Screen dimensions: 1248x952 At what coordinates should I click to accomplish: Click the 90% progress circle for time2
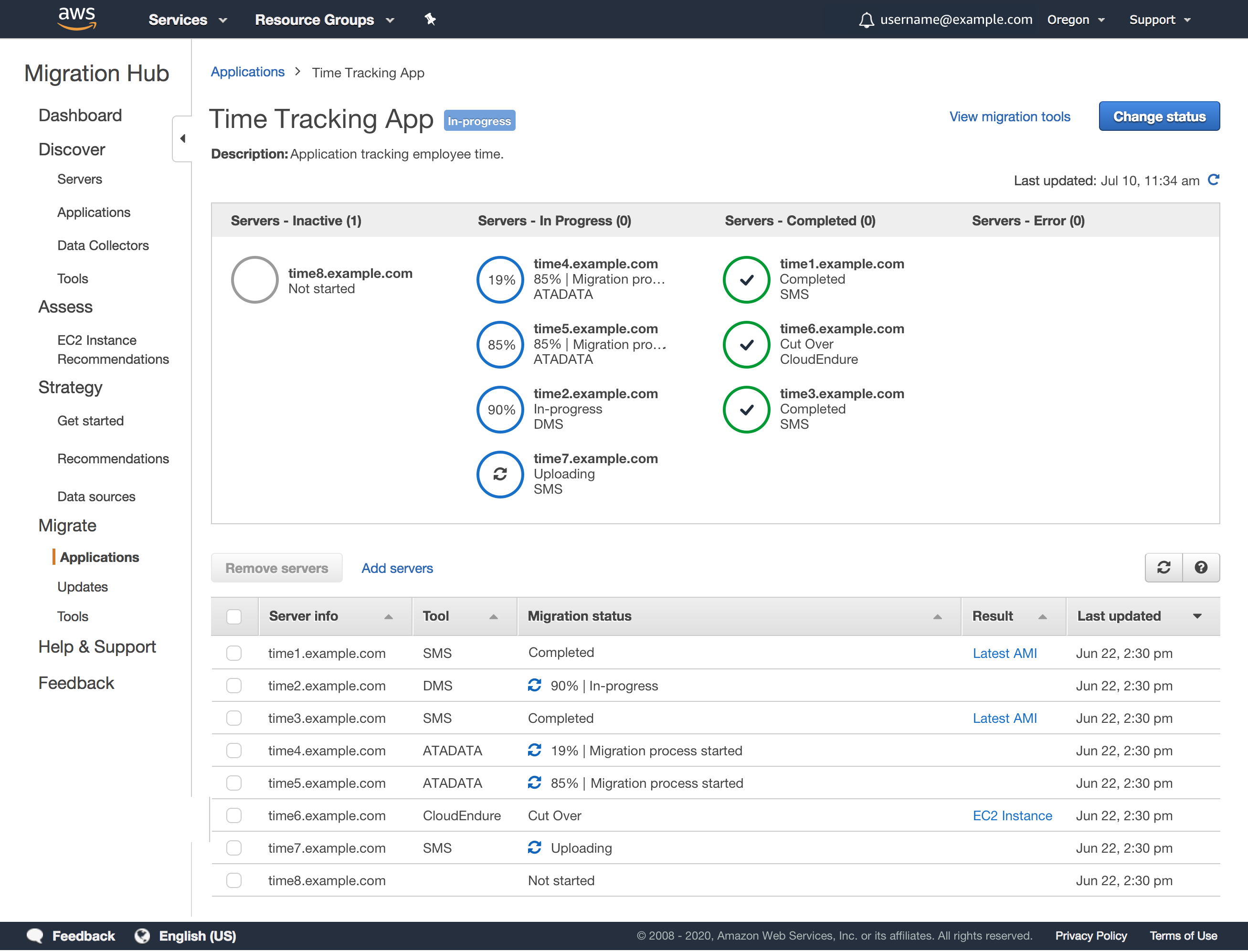pyautogui.click(x=500, y=410)
